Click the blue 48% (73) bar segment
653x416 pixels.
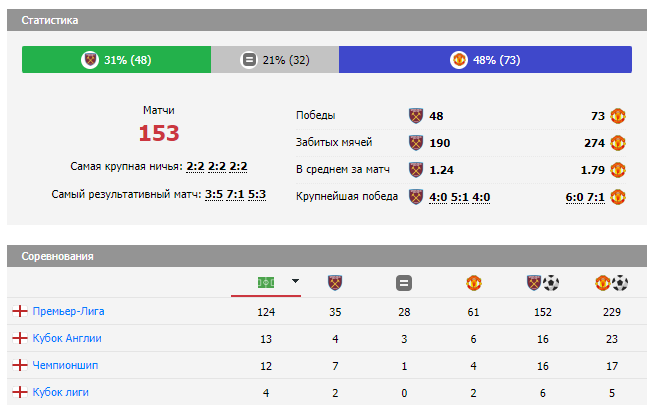coord(485,60)
